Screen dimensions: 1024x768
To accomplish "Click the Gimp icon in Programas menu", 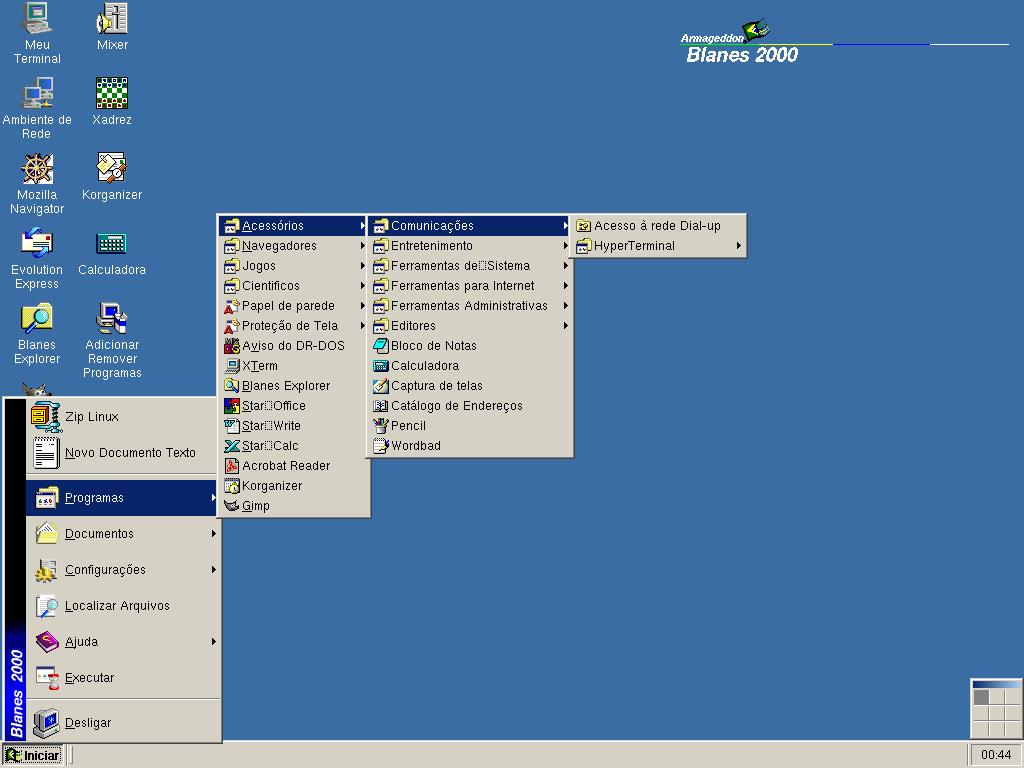I will 232,506.
